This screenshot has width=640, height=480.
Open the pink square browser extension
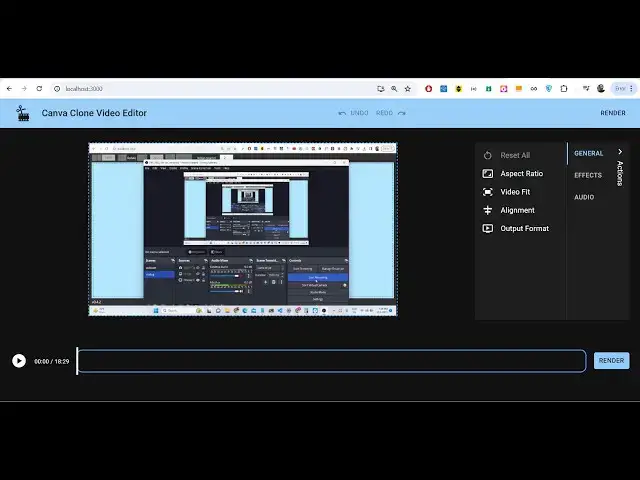tap(503, 89)
